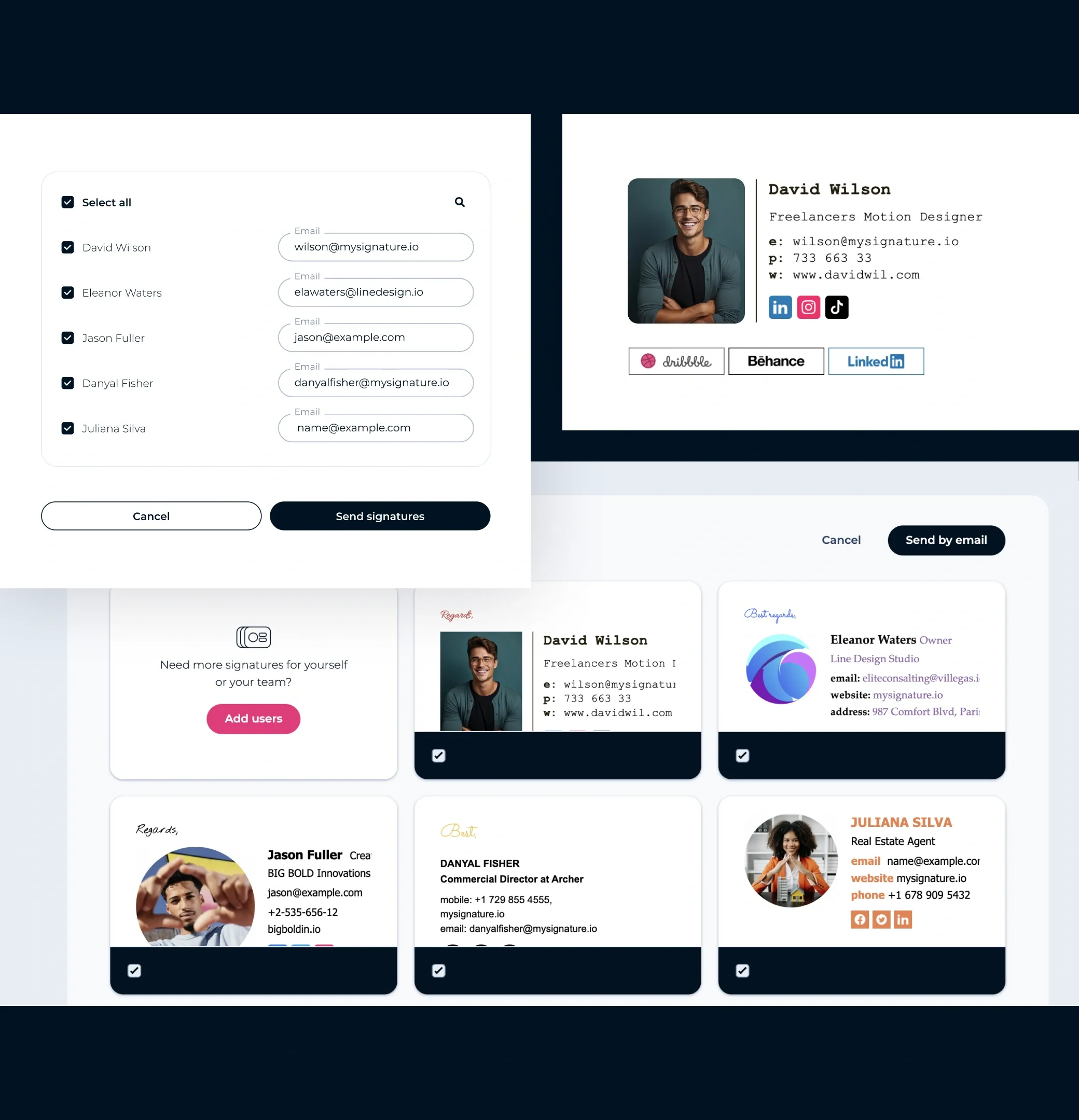This screenshot has height=1120, width=1079.
Task: Click the Instagram icon on David Wilson's signature
Action: point(809,306)
